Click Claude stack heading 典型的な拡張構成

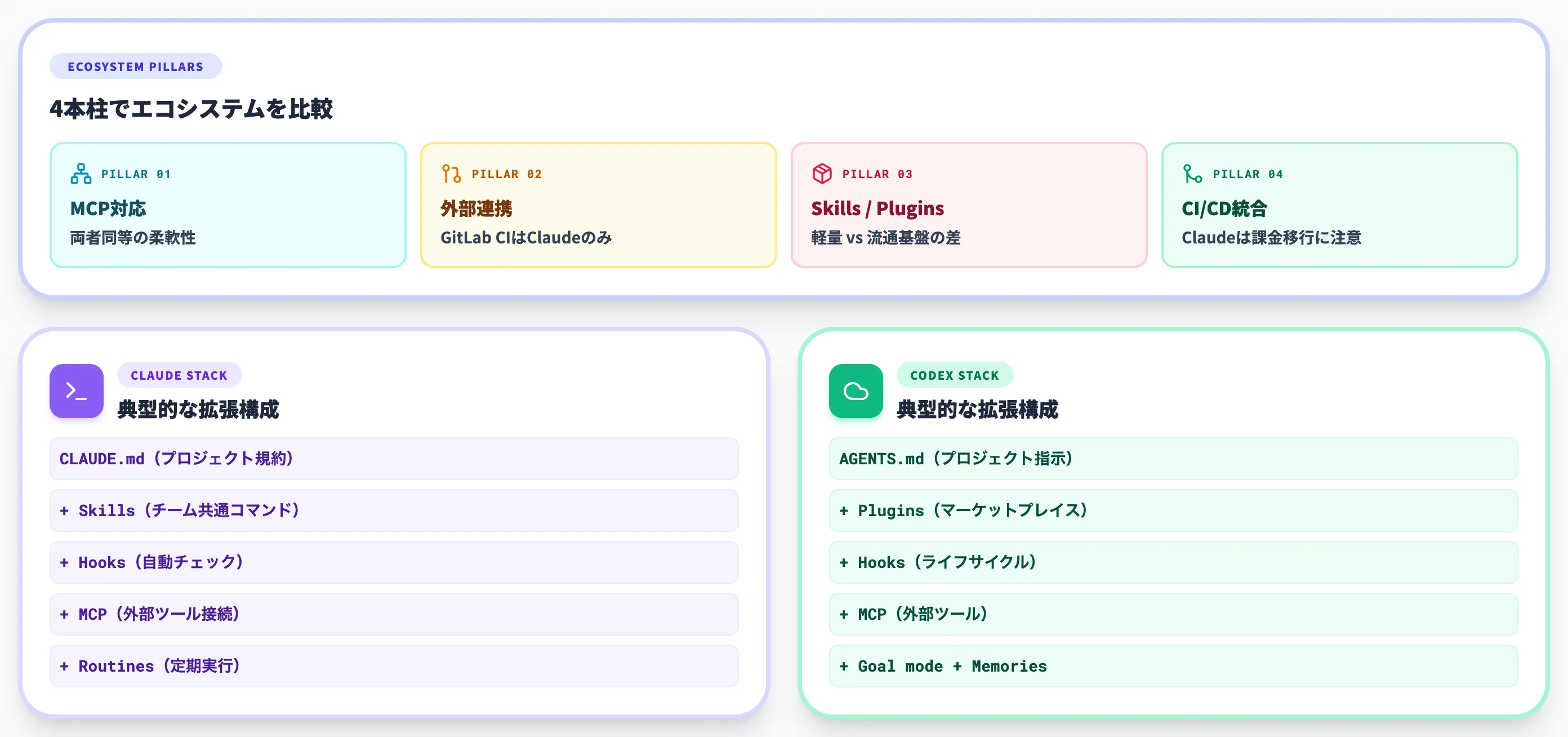(198, 409)
